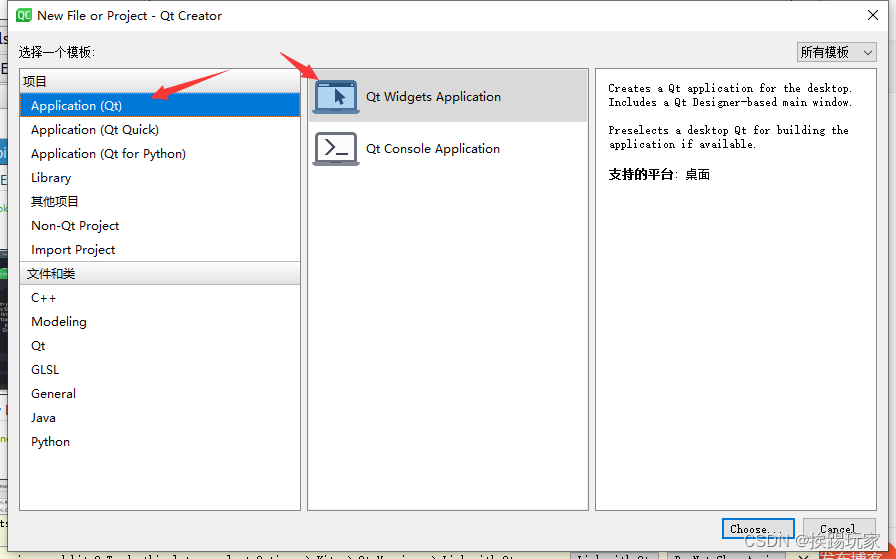Open the 所有模板 template filter dropdown
Screen dimensions: 896x559
point(837,53)
